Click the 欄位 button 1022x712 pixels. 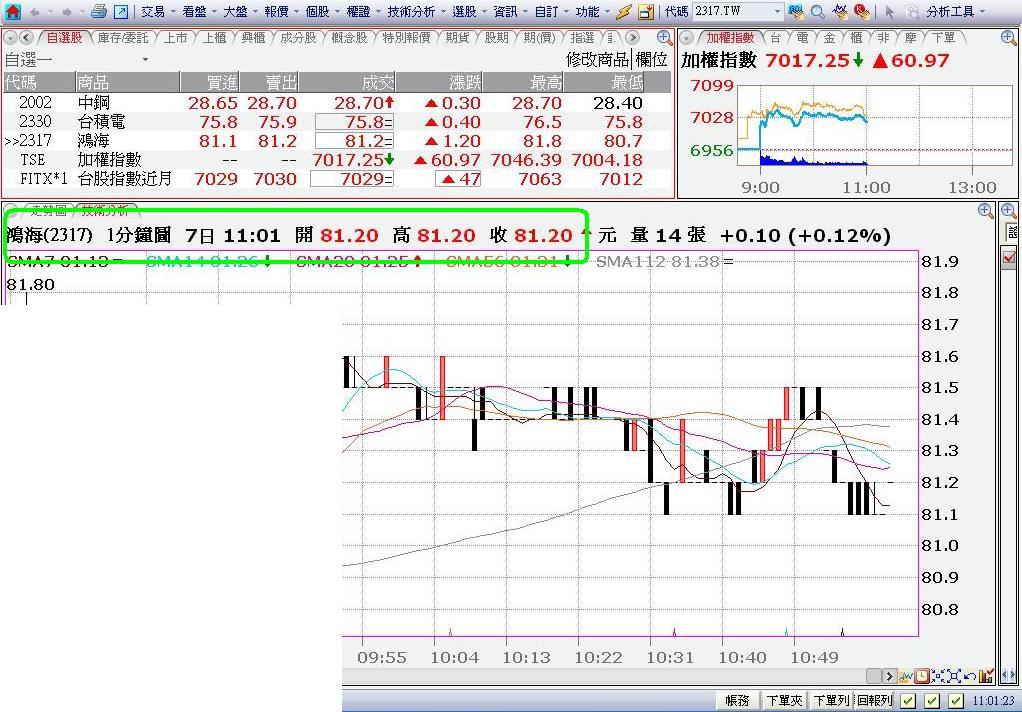651,60
